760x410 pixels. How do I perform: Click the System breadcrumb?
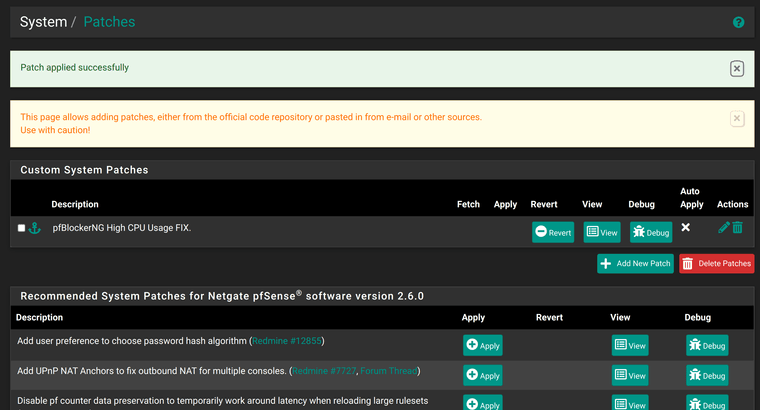[43, 22]
